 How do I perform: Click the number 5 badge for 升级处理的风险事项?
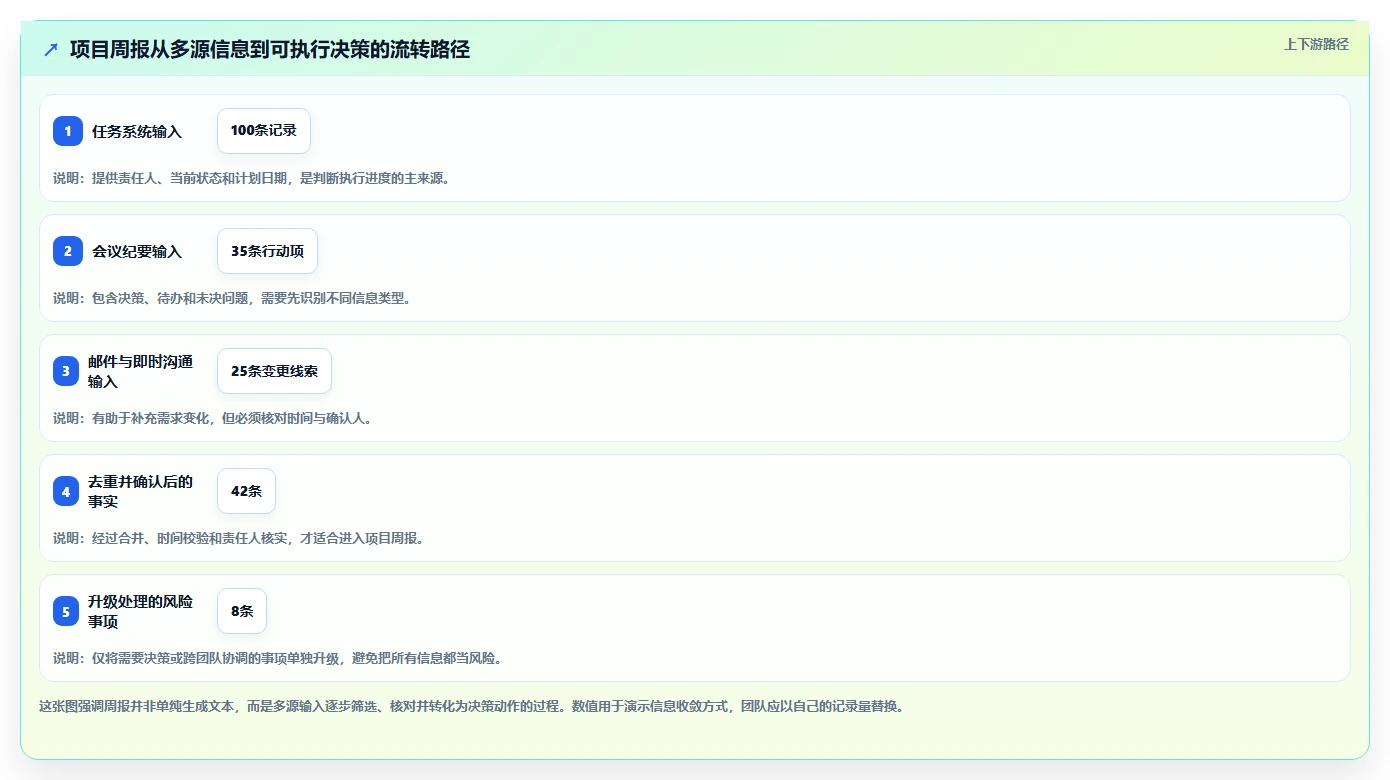point(66,611)
